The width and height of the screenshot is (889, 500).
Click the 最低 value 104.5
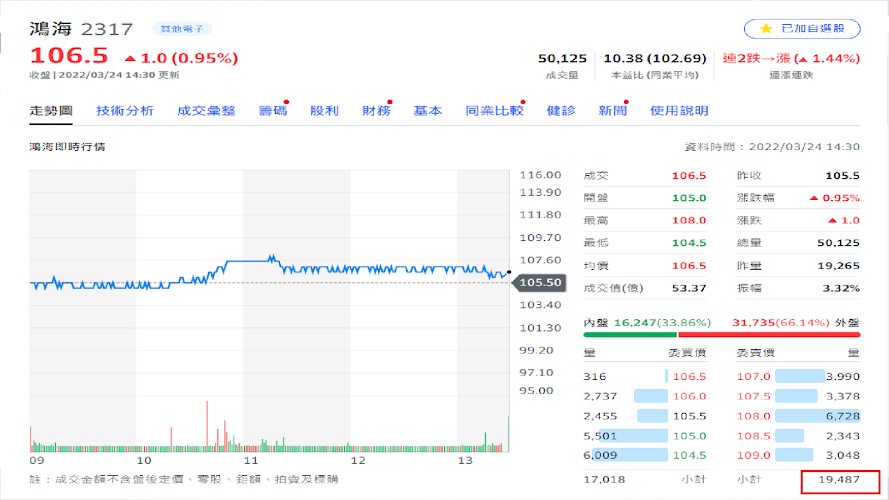(x=689, y=243)
